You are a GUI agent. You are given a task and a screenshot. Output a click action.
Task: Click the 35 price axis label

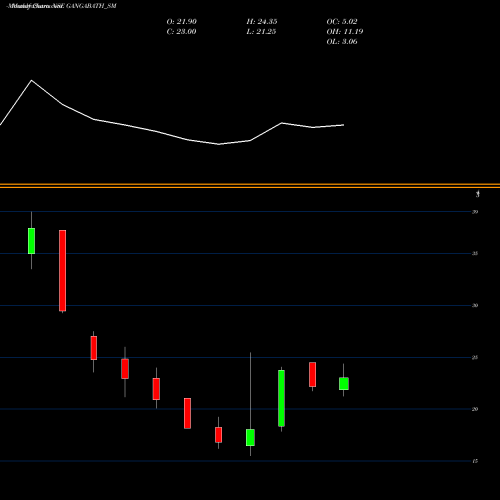tap(475, 253)
